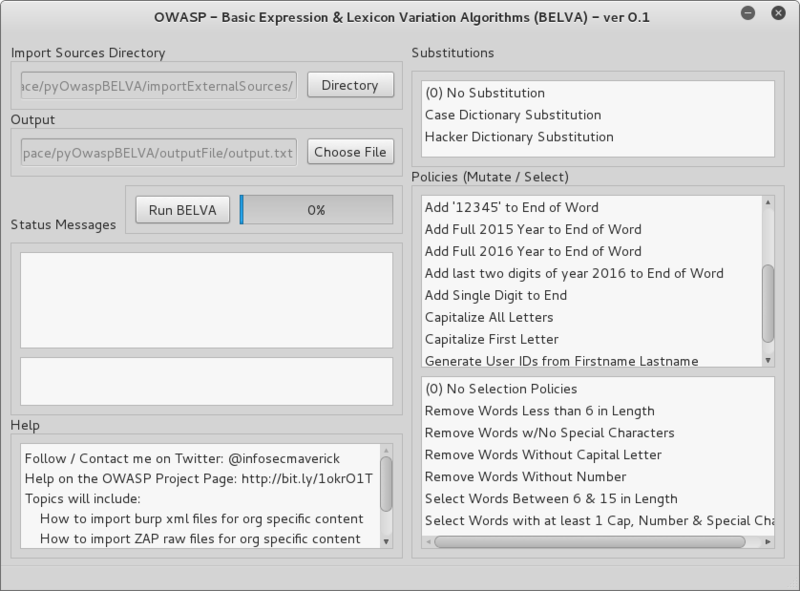Pick Add Single Digit to End policy

click(x=495, y=295)
